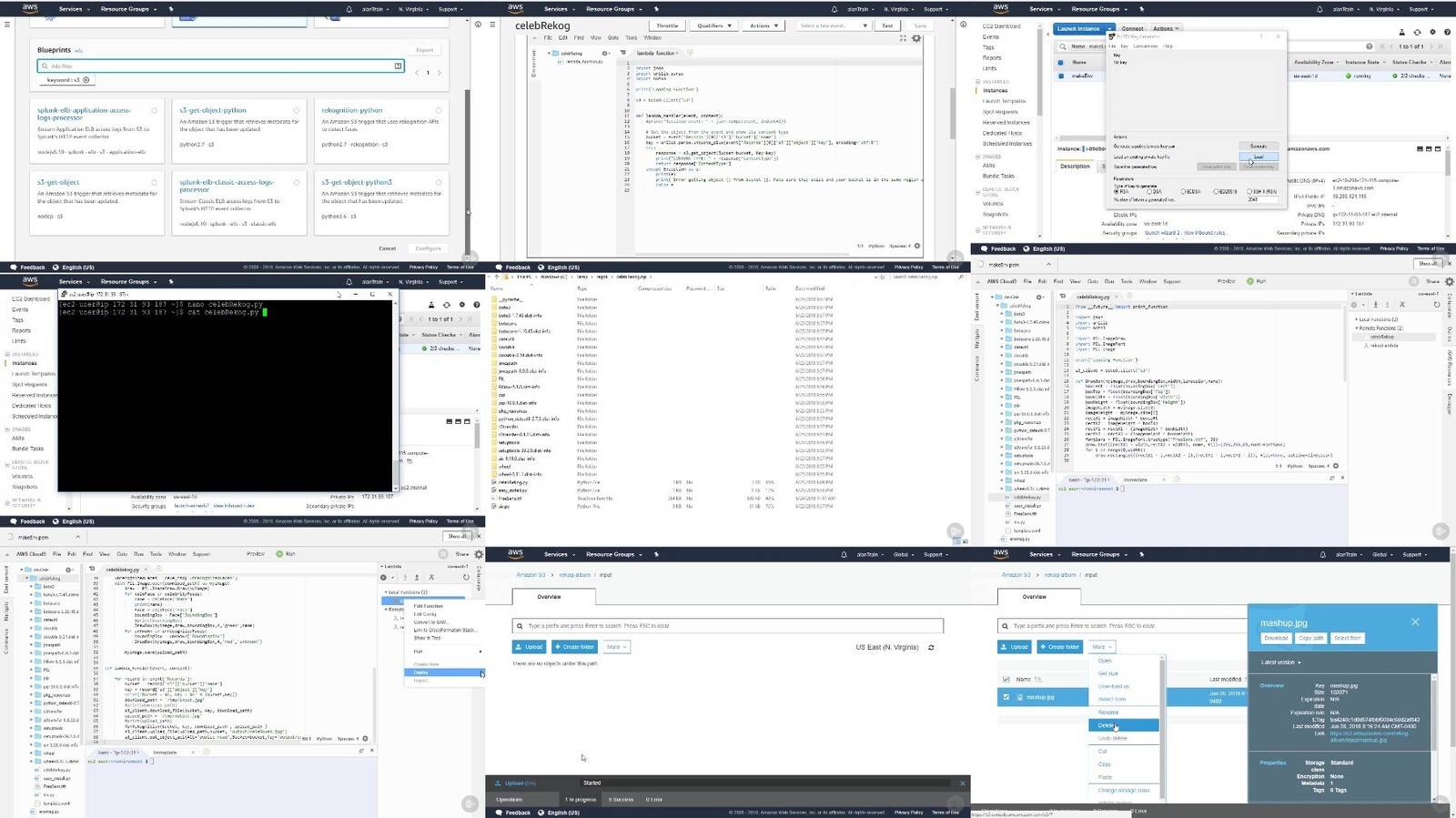Select the rekognition-python blueprint radio
This screenshot has width=1456, height=818.
coord(438,110)
